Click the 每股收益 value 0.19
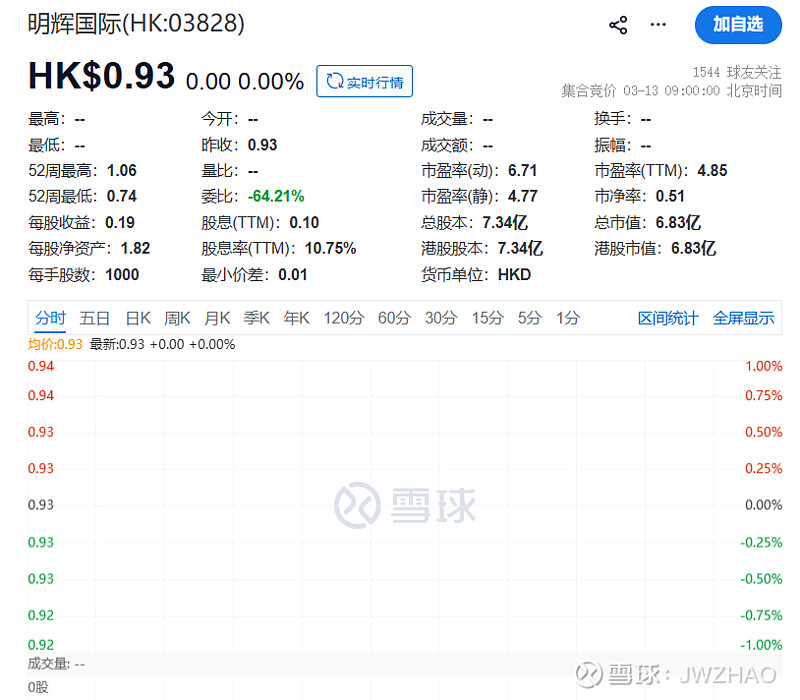 coord(120,222)
